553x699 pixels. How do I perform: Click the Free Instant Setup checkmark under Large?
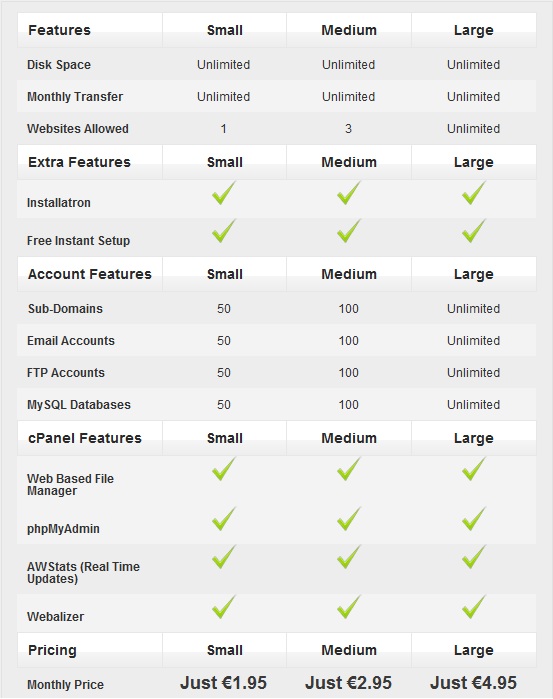click(474, 231)
